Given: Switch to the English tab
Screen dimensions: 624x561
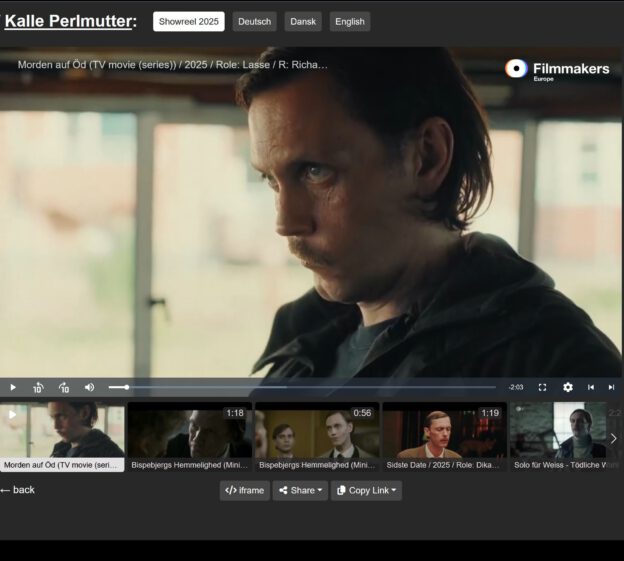Looking at the screenshot, I should click(350, 21).
